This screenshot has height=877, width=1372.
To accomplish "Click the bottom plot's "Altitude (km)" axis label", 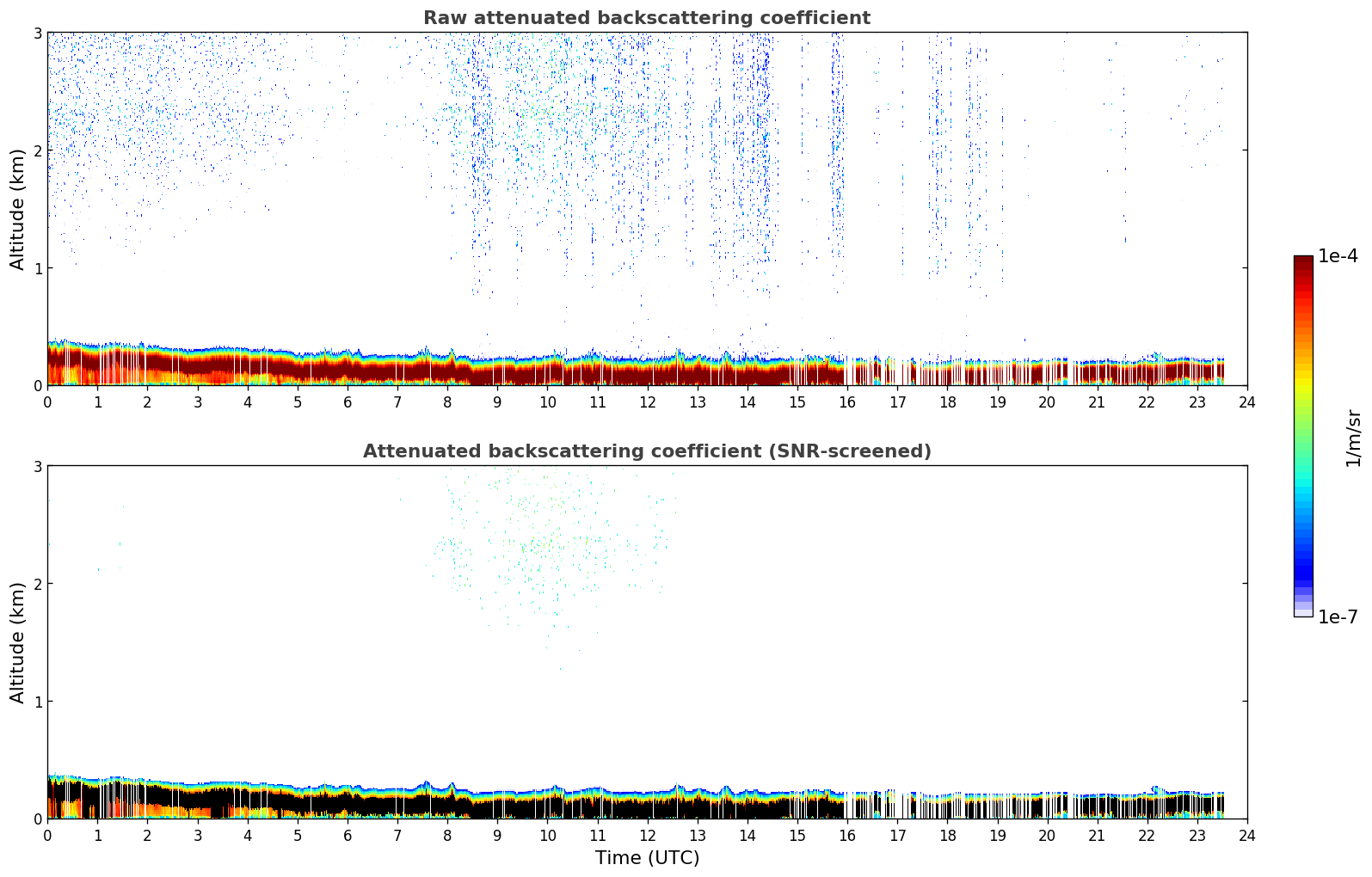I will (x=18, y=642).
